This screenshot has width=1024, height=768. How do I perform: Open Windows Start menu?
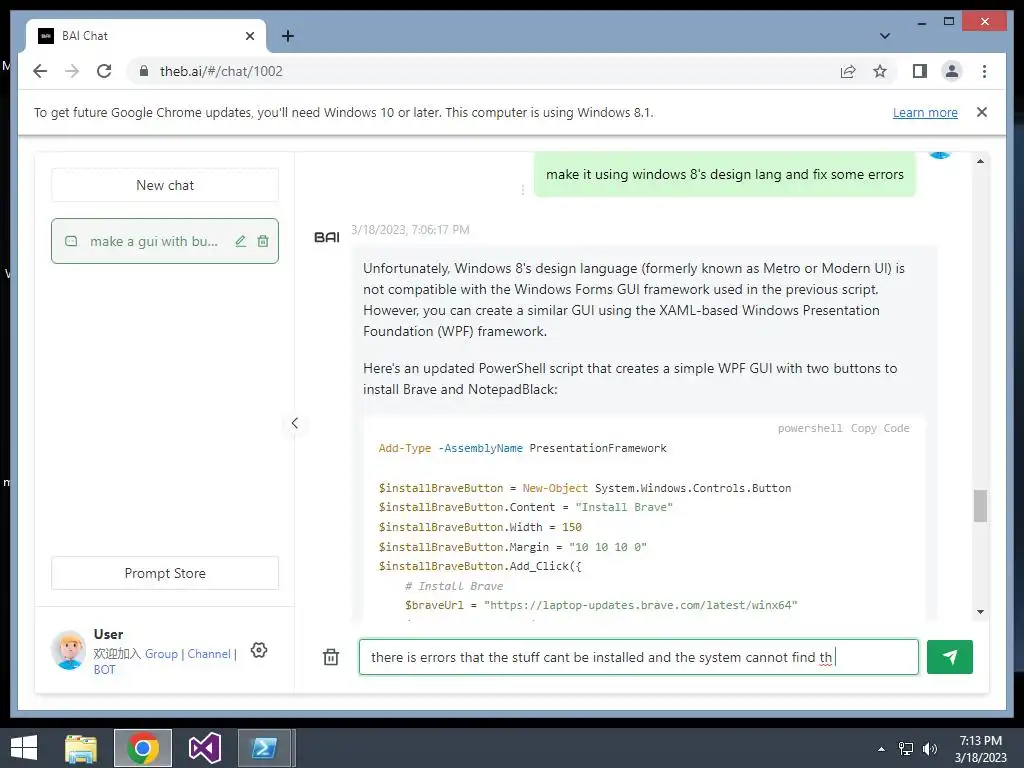tap(24, 748)
